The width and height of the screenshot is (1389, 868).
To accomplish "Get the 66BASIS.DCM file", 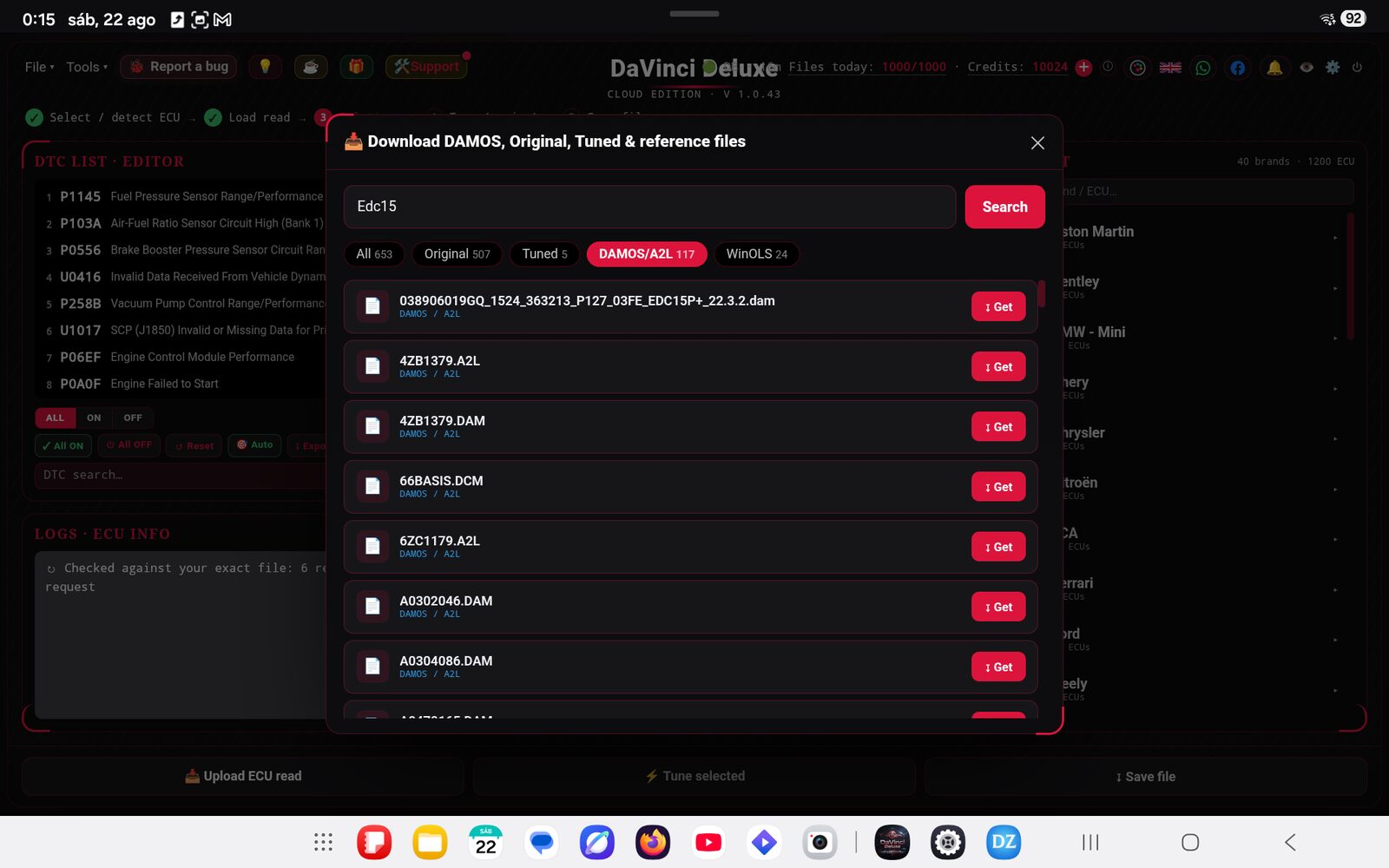I will [998, 487].
